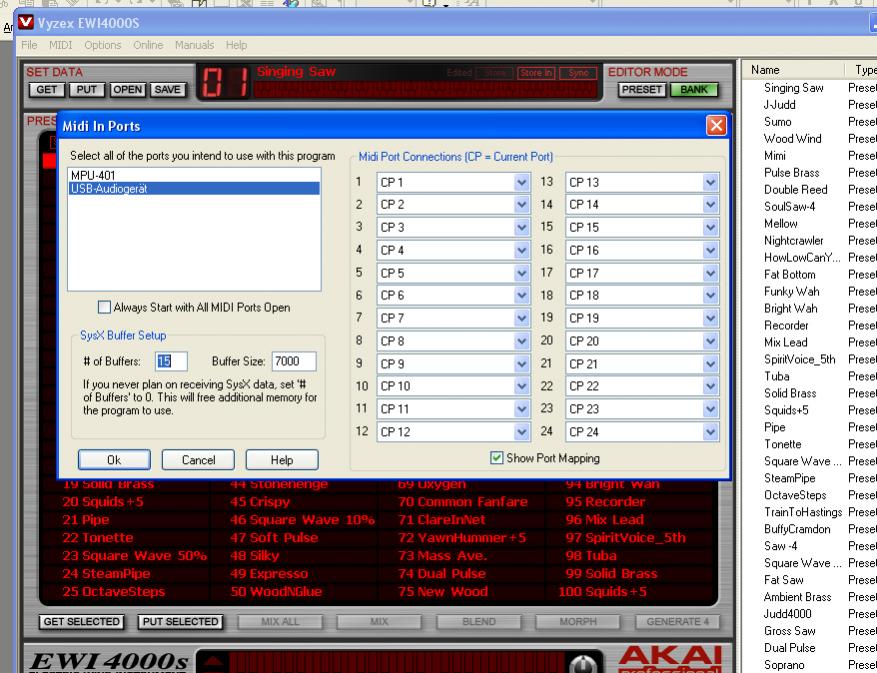Image resolution: width=877 pixels, height=673 pixels.
Task: Select bank slot 74 Dual Pulse
Action: (x=442, y=573)
